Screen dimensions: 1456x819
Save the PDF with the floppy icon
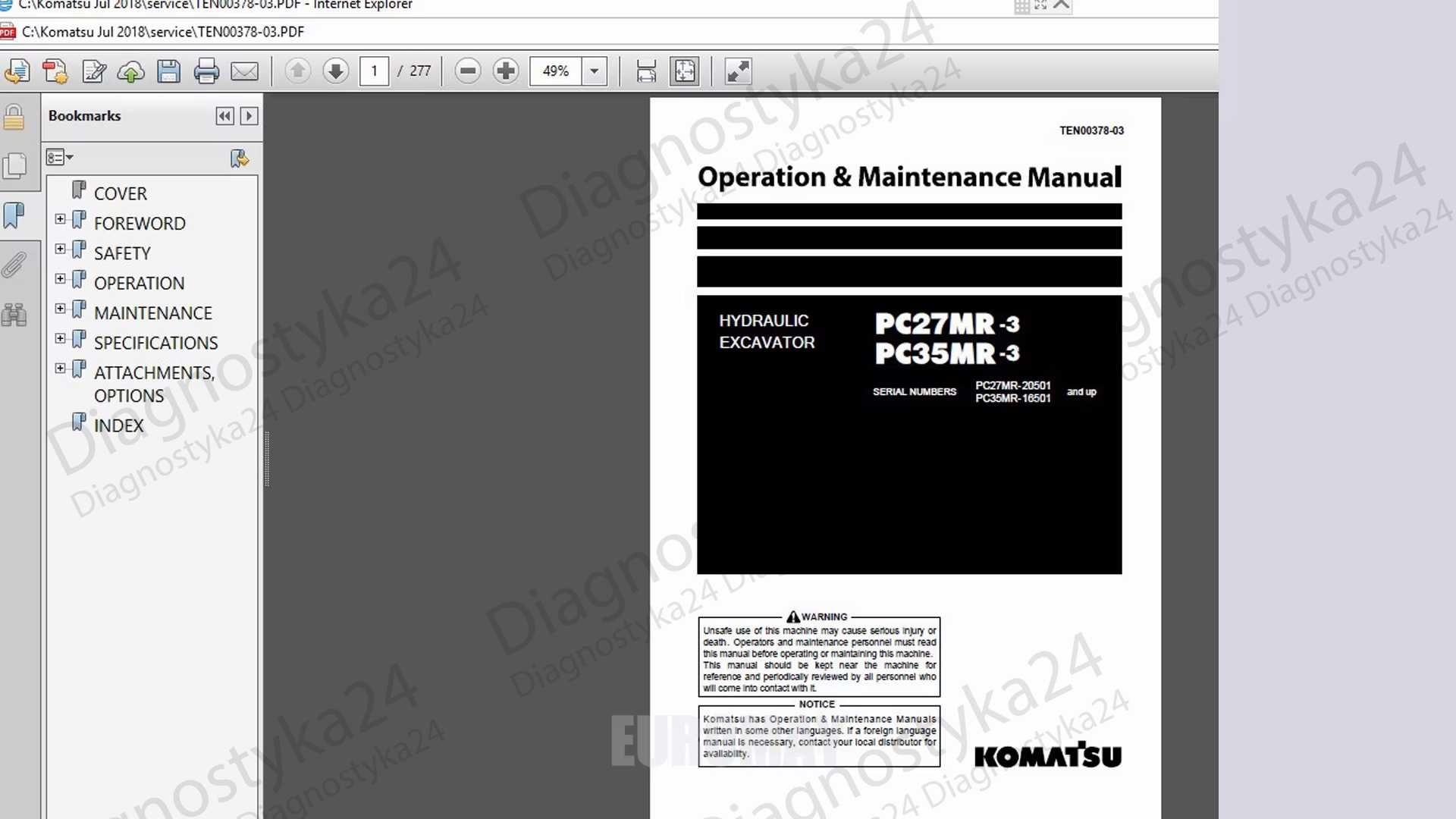[x=168, y=71]
